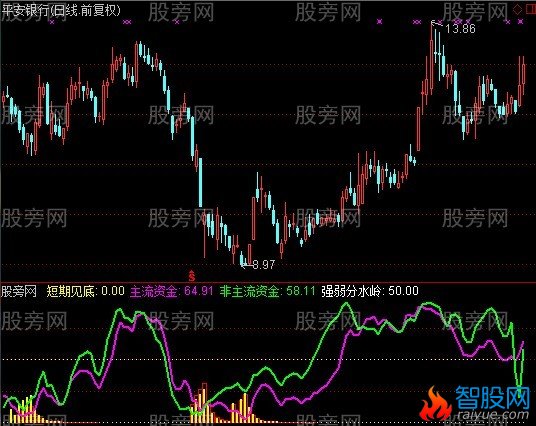Click the 主流资金: 64.91 indicator readout
Image resolution: width=536 pixels, height=426 pixels.
point(172,291)
